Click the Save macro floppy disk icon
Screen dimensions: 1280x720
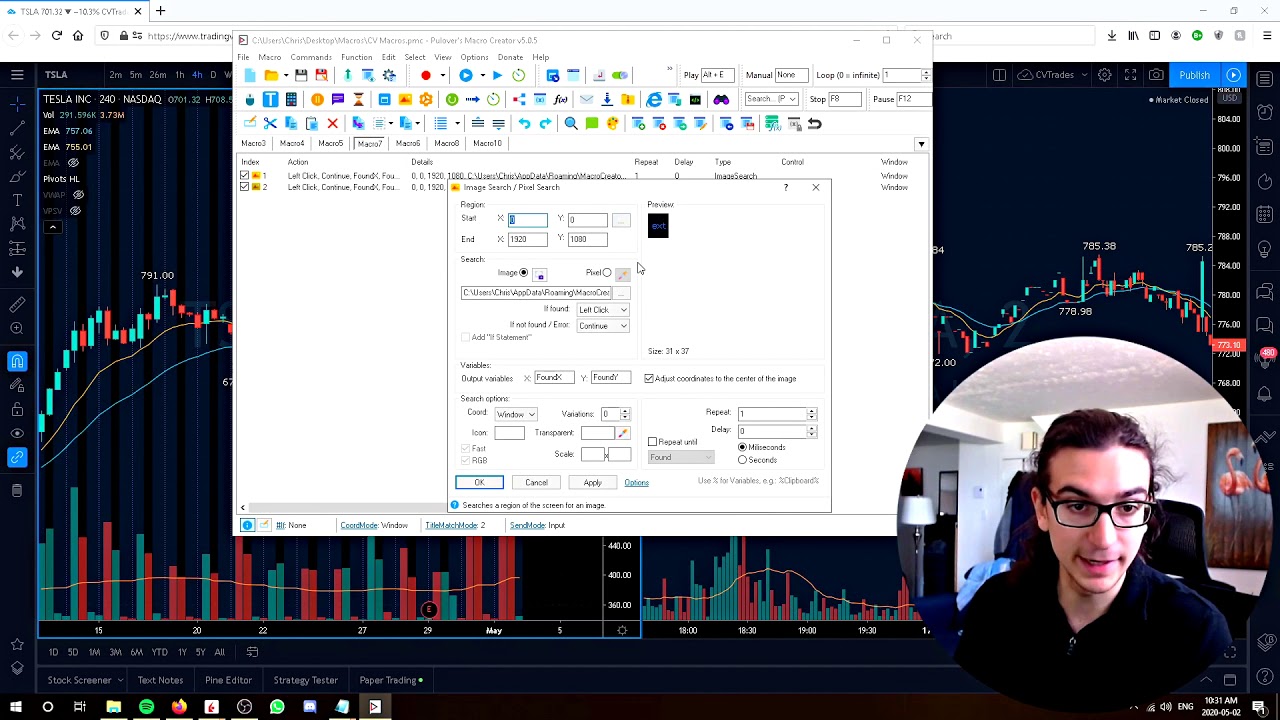300,75
